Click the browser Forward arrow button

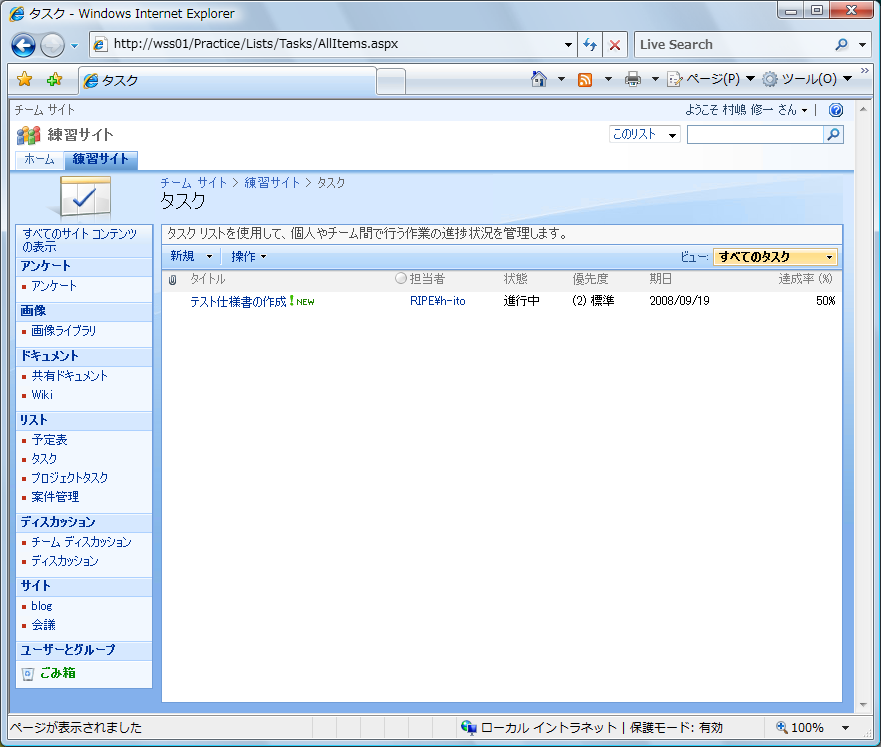[52, 45]
